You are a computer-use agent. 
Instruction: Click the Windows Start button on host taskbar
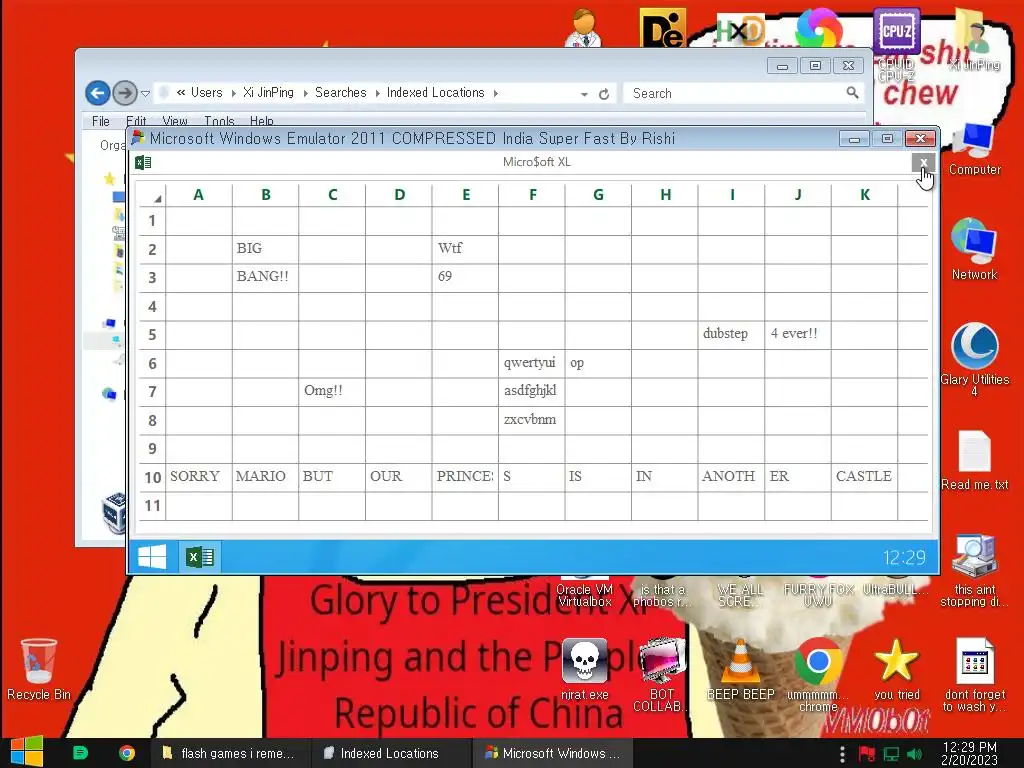[x=27, y=752]
